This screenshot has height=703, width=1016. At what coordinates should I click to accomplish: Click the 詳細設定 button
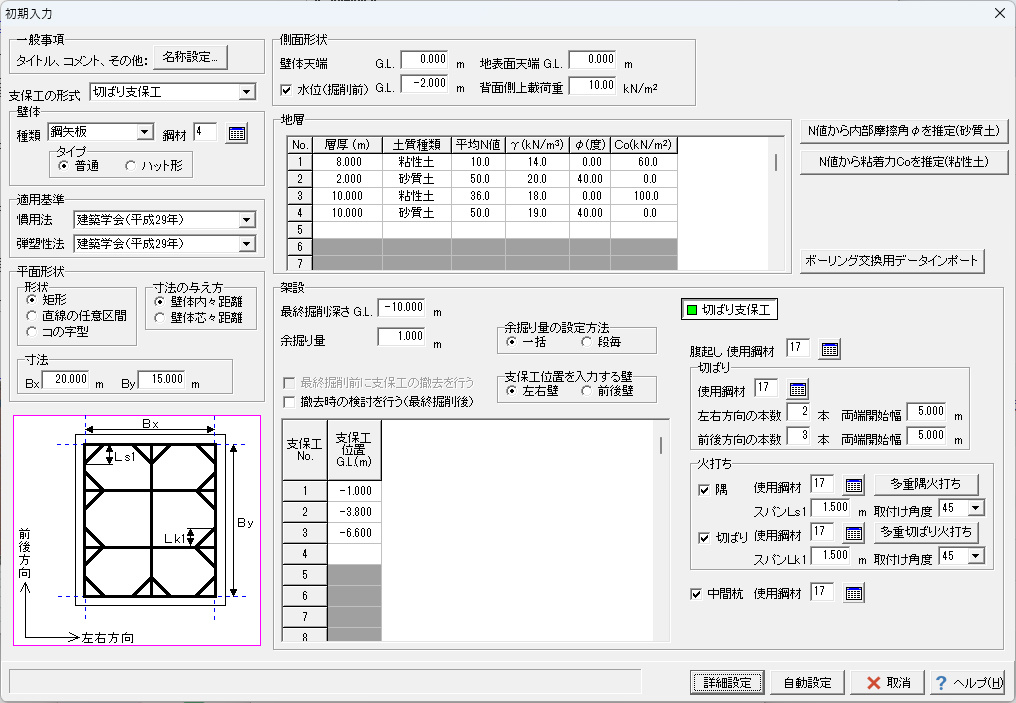coord(727,682)
